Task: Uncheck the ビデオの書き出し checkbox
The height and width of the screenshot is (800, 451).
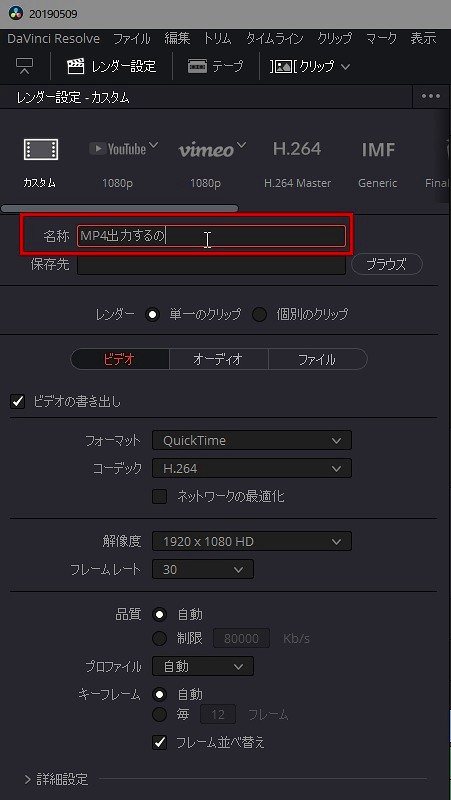Action: pyautogui.click(x=17, y=402)
